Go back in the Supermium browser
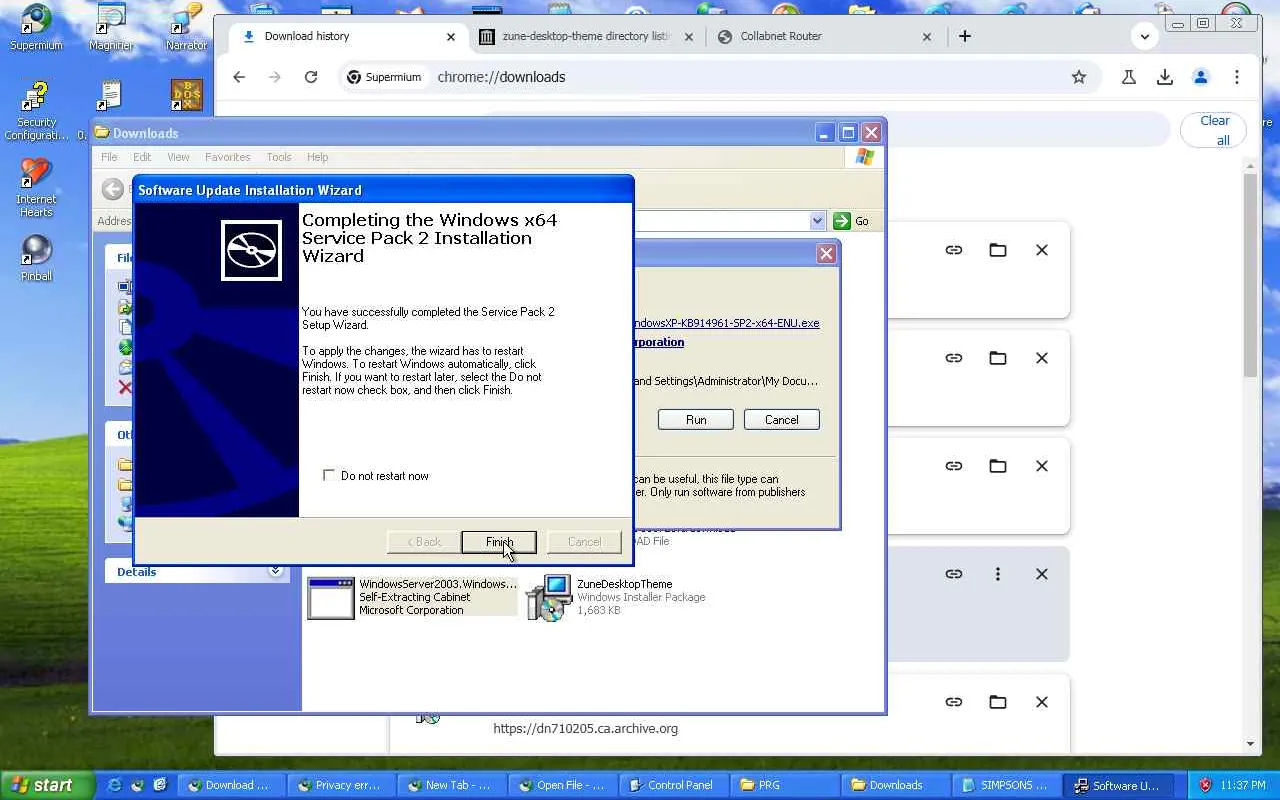1280x800 pixels. pyautogui.click(x=239, y=77)
